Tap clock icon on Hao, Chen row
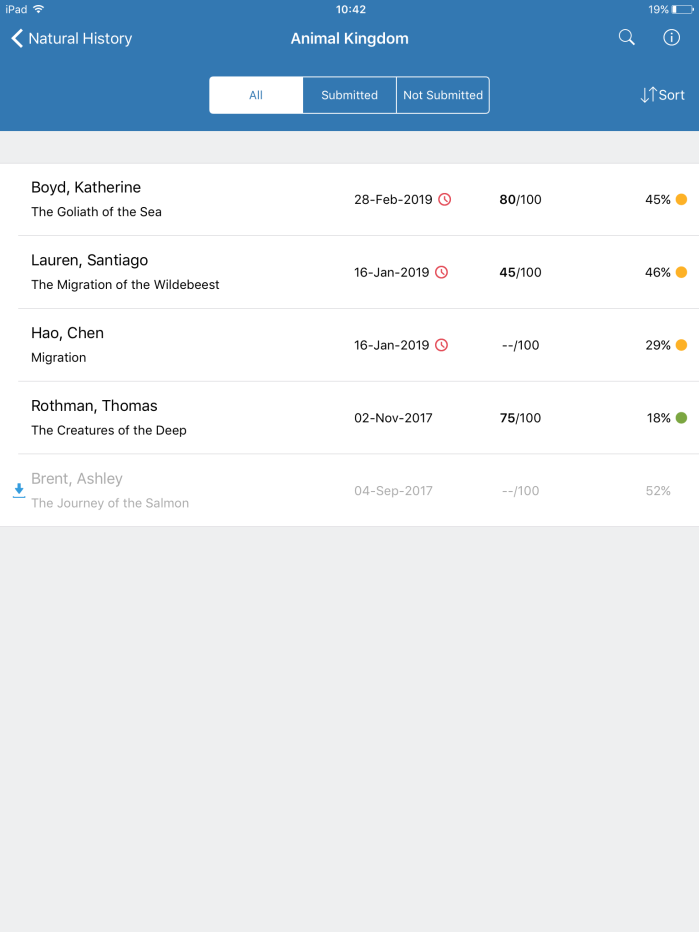 tap(442, 345)
